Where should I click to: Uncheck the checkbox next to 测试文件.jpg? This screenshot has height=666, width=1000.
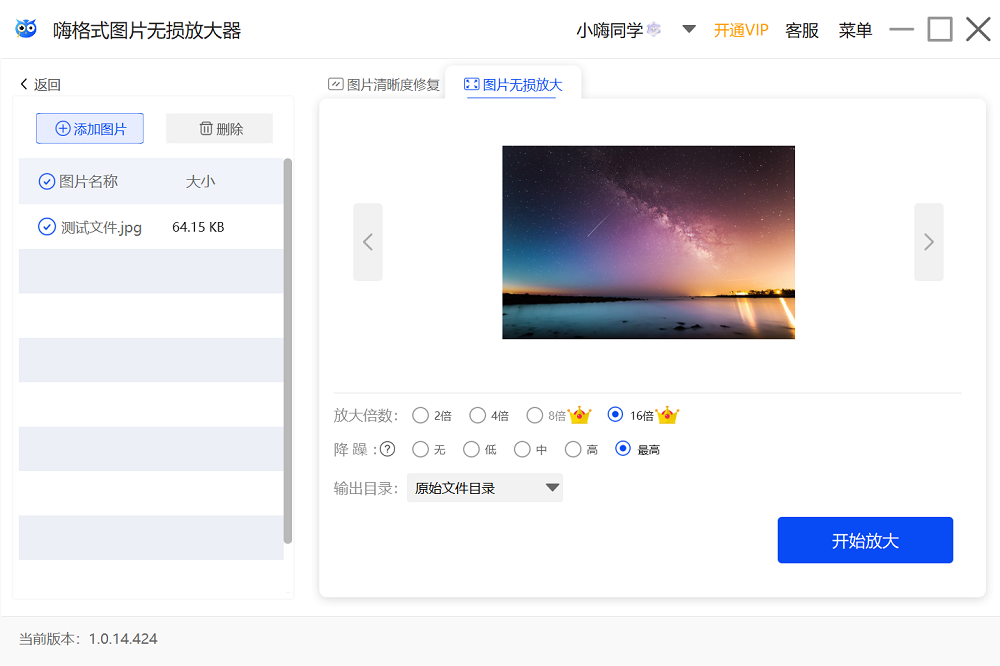[45, 227]
